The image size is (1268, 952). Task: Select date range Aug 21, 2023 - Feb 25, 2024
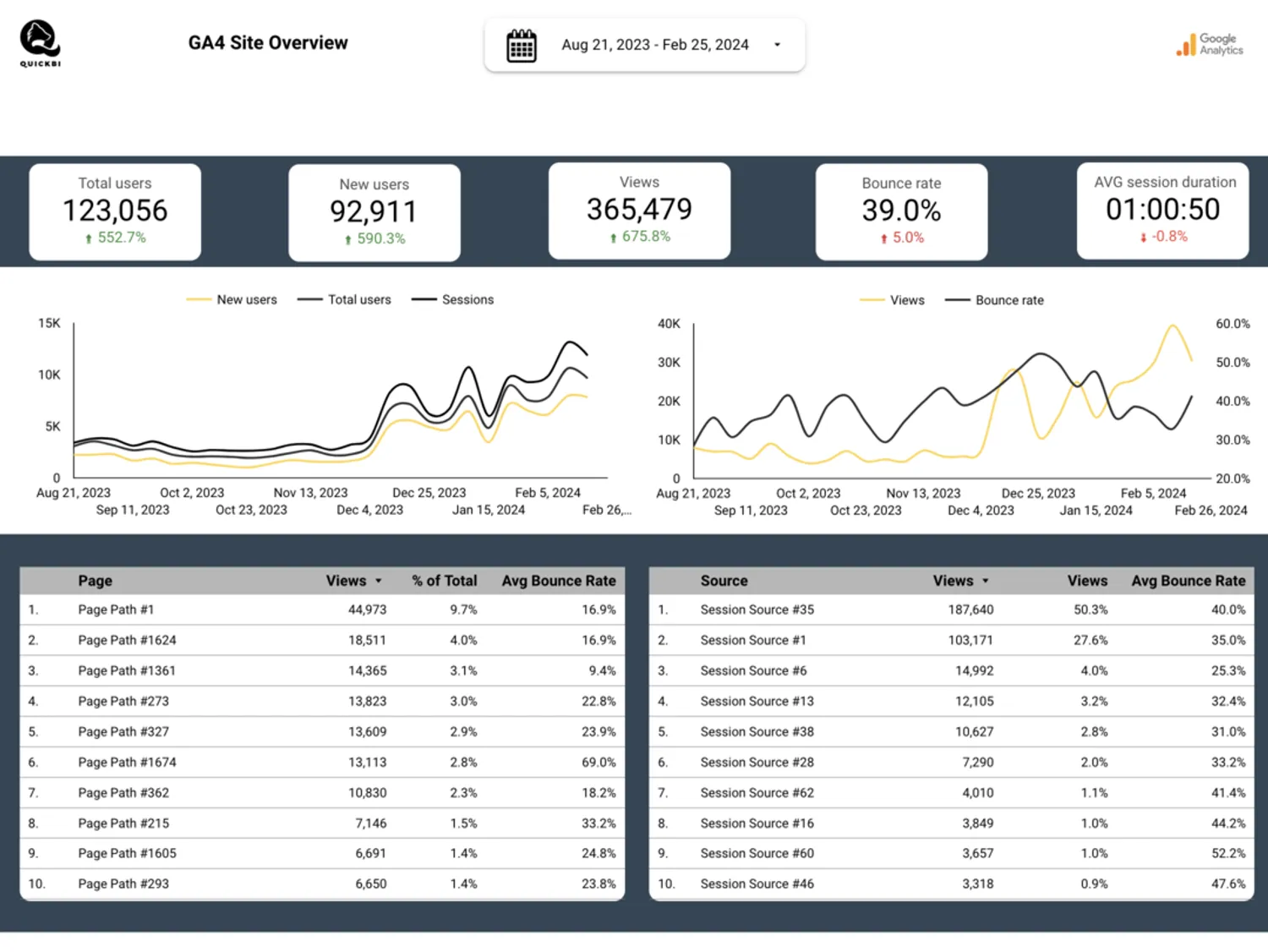pos(655,45)
